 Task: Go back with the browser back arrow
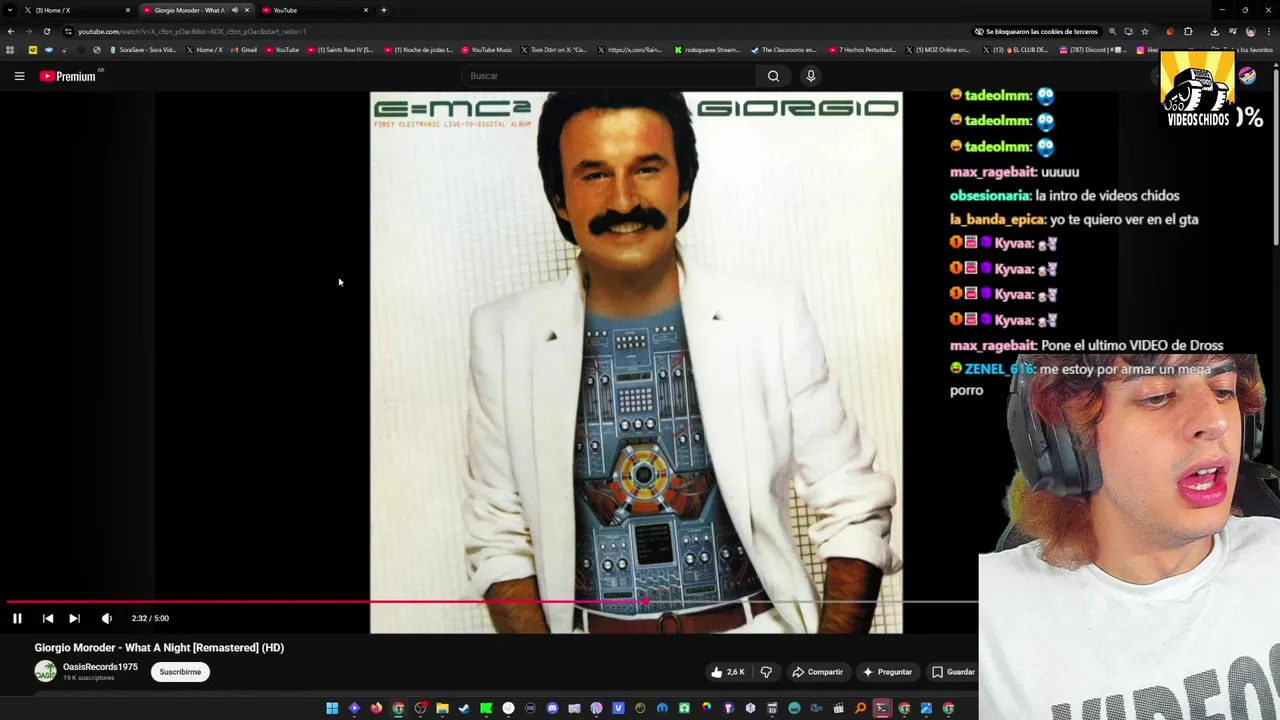point(11,31)
